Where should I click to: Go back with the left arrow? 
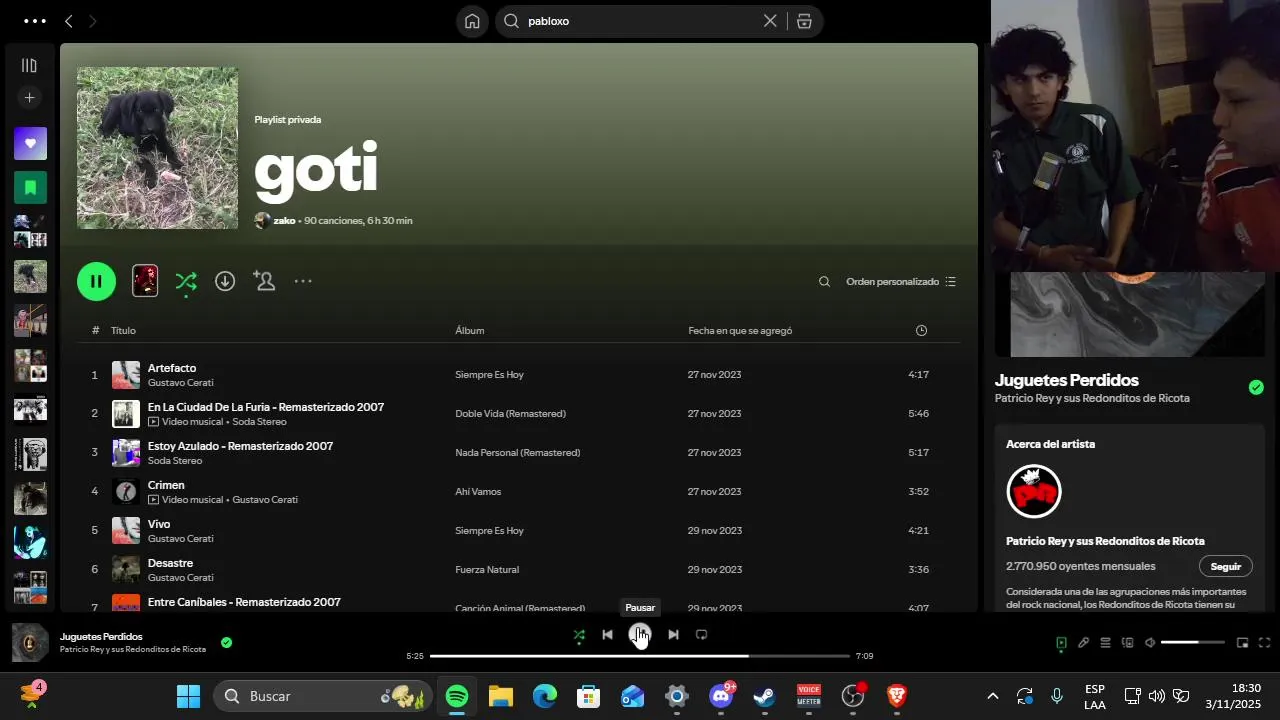68,21
